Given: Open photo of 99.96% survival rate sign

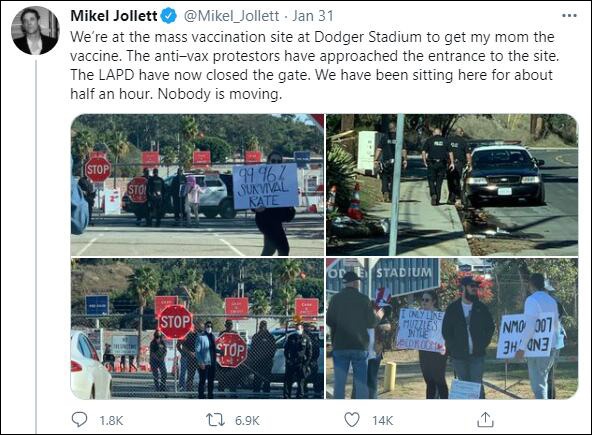Looking at the screenshot, I should pyautogui.click(x=197, y=185).
